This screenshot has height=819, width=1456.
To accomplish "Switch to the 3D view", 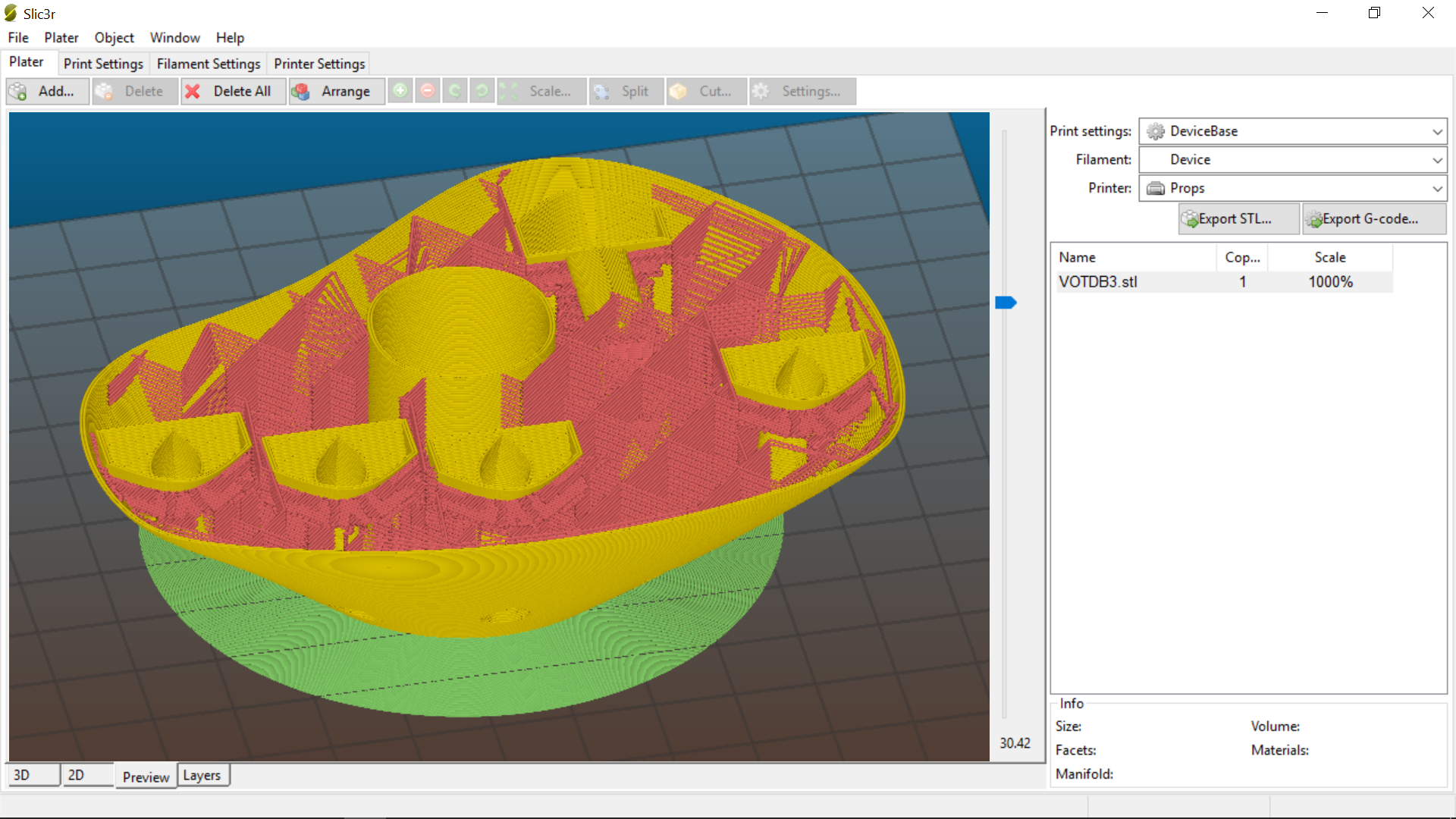I will [x=33, y=775].
